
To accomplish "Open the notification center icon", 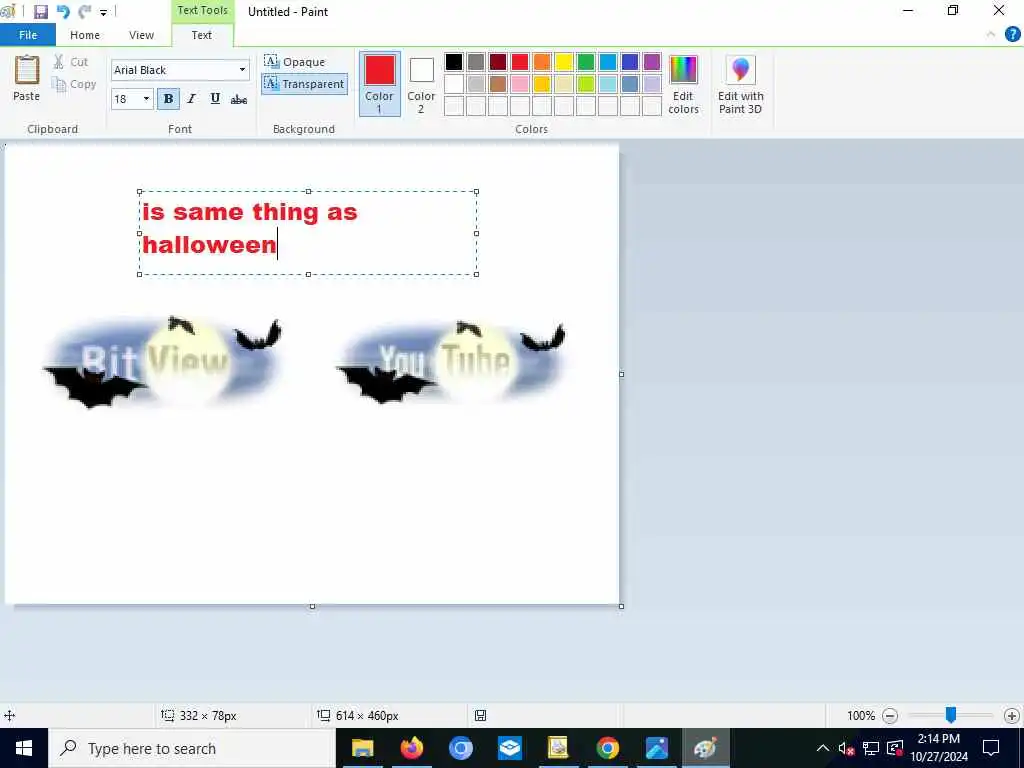I will pos(991,748).
